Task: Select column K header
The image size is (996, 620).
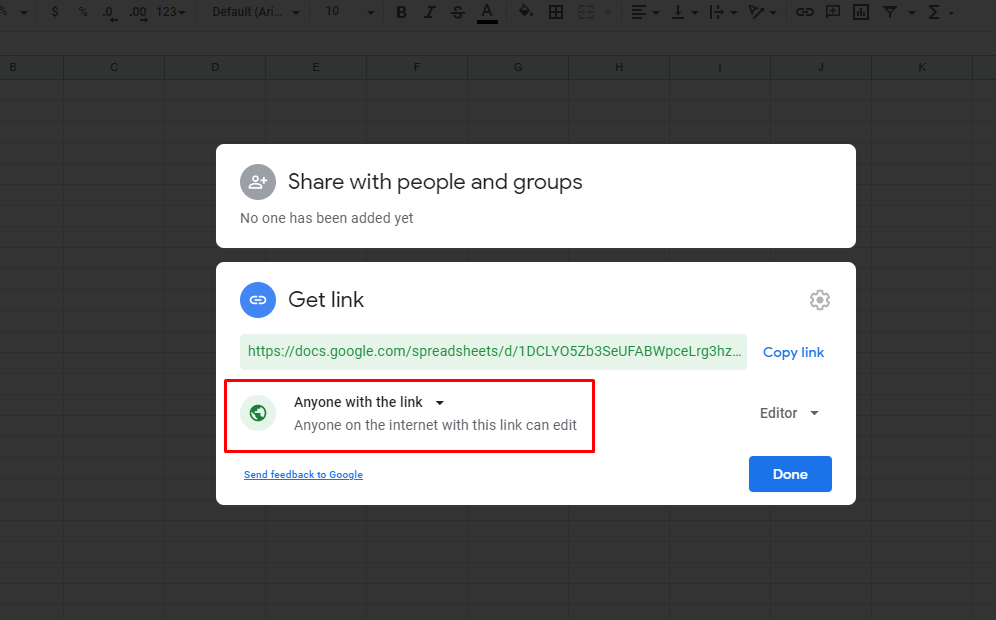Action: [922, 67]
